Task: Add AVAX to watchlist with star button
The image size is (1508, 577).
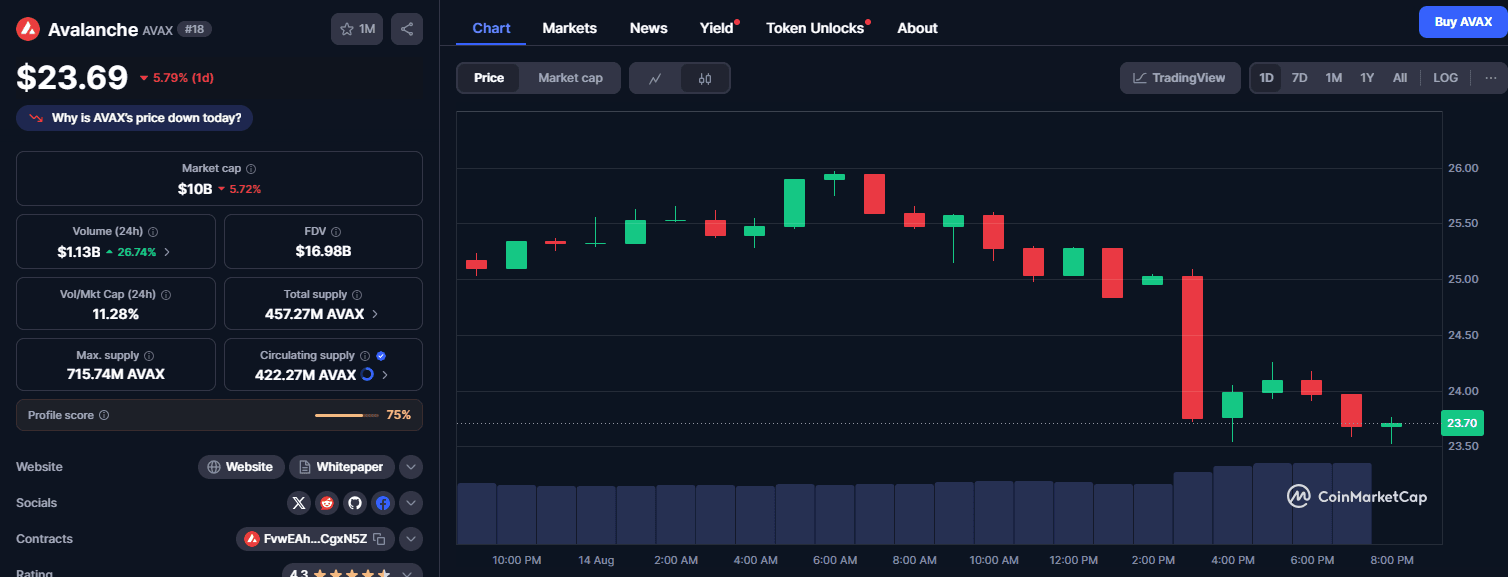Action: pyautogui.click(x=357, y=29)
